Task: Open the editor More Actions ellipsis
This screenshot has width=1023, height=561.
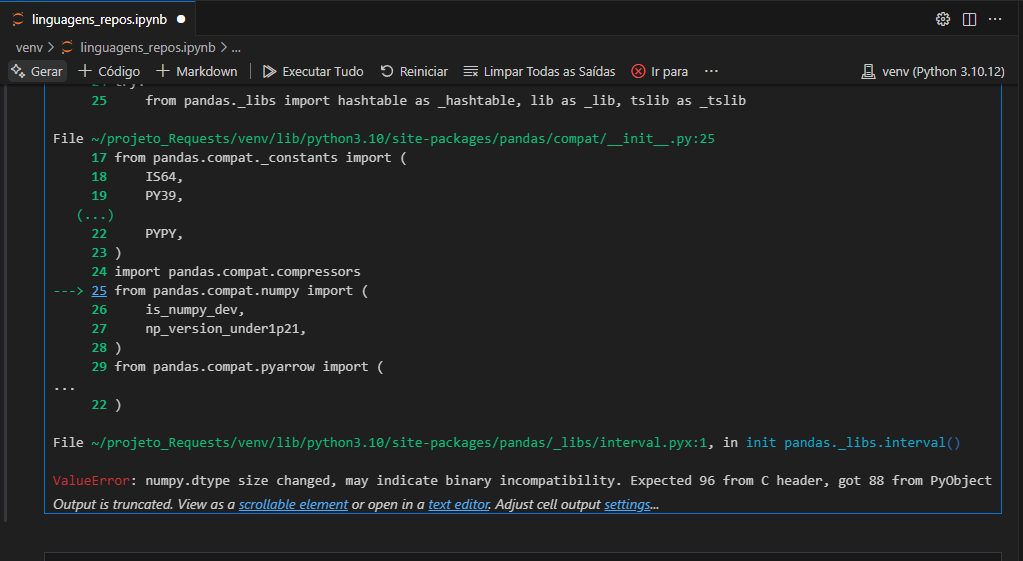Action: pyautogui.click(x=995, y=19)
